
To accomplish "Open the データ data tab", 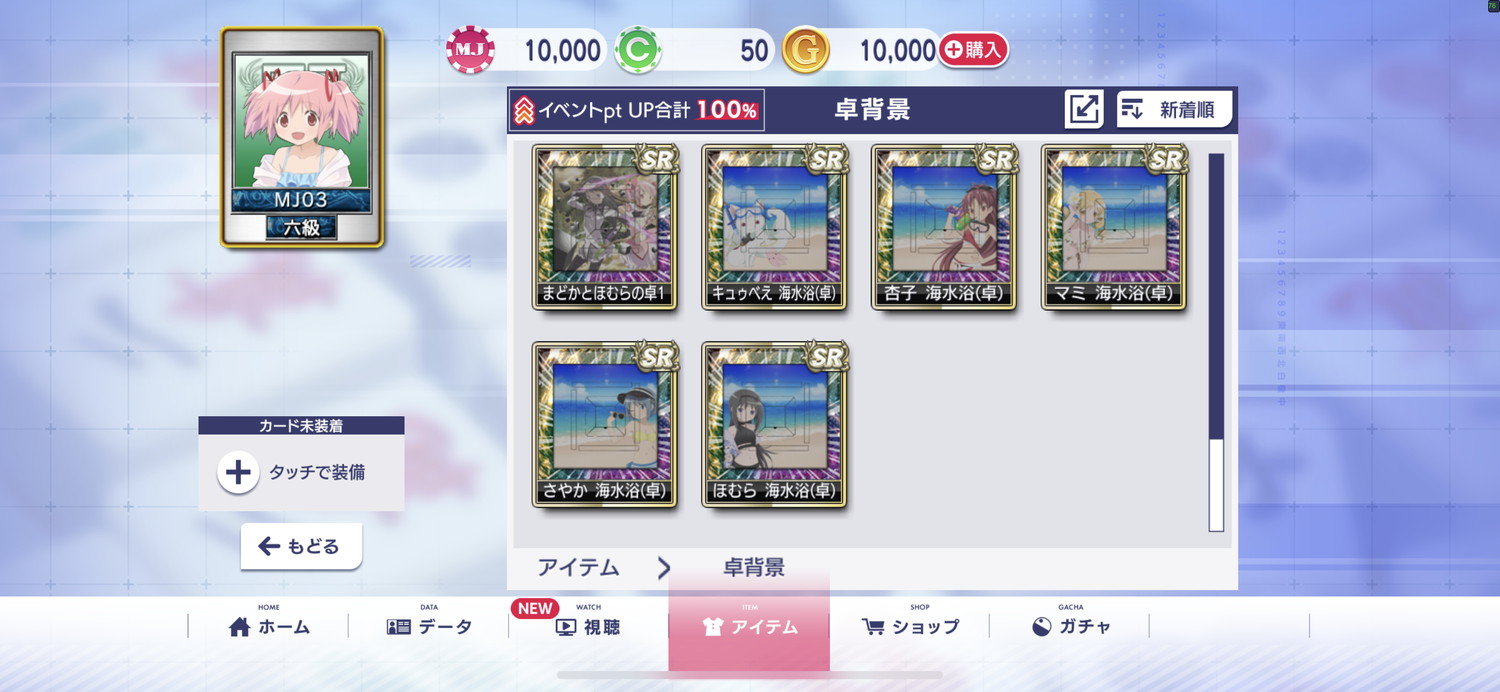I will click(x=429, y=626).
